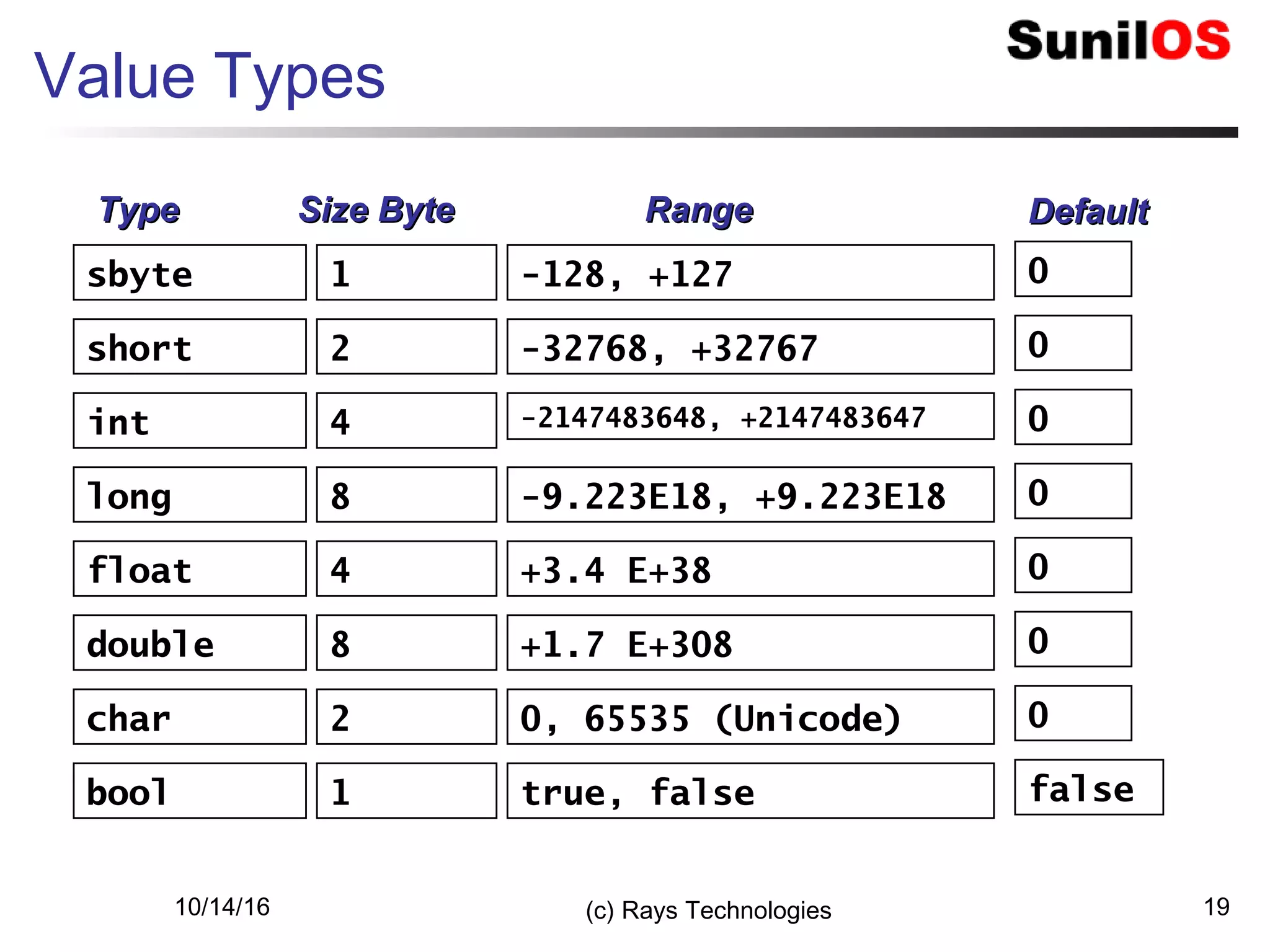Select the float type box
1270x952 pixels.
pyautogui.click(x=189, y=568)
